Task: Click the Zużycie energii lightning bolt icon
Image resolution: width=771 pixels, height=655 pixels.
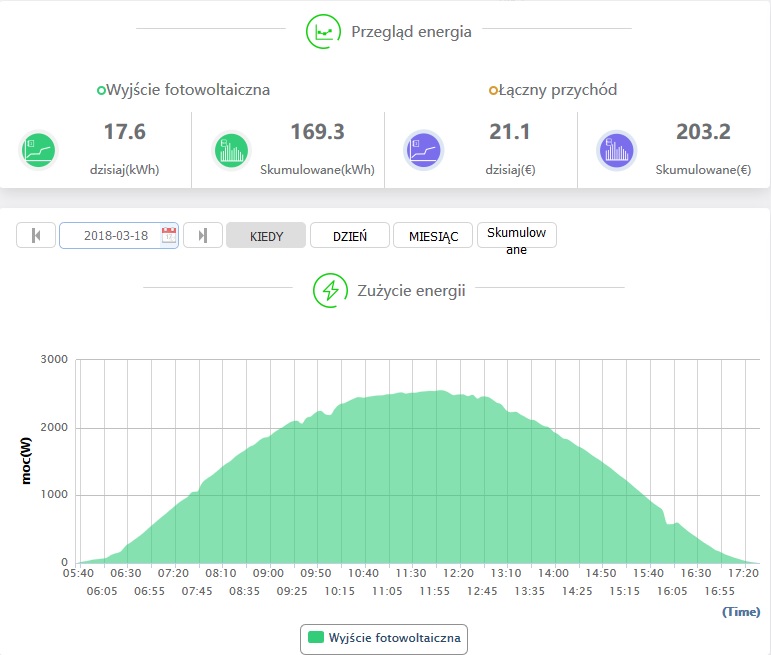Action: 330,291
